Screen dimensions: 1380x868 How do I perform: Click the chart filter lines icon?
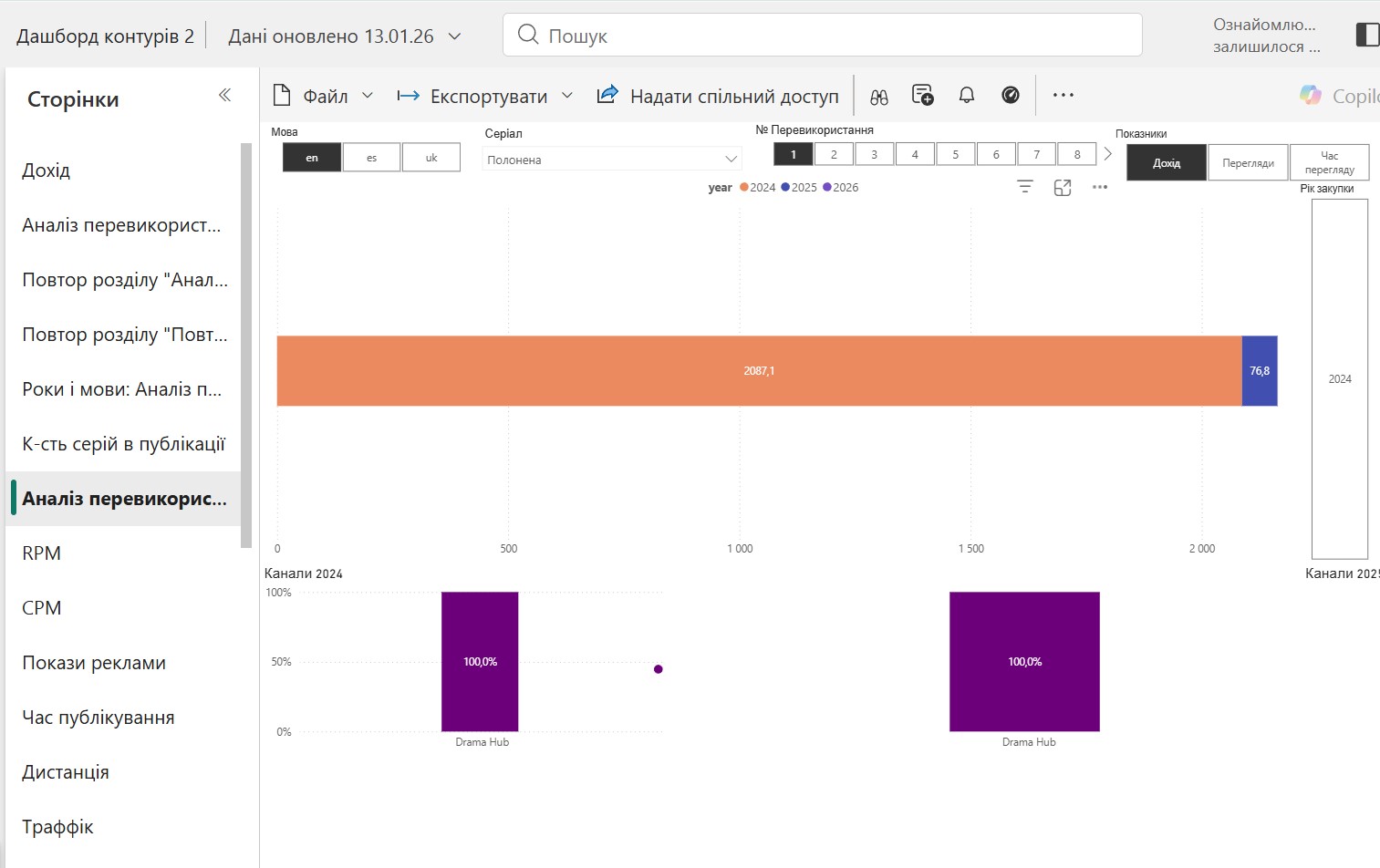(x=1025, y=187)
